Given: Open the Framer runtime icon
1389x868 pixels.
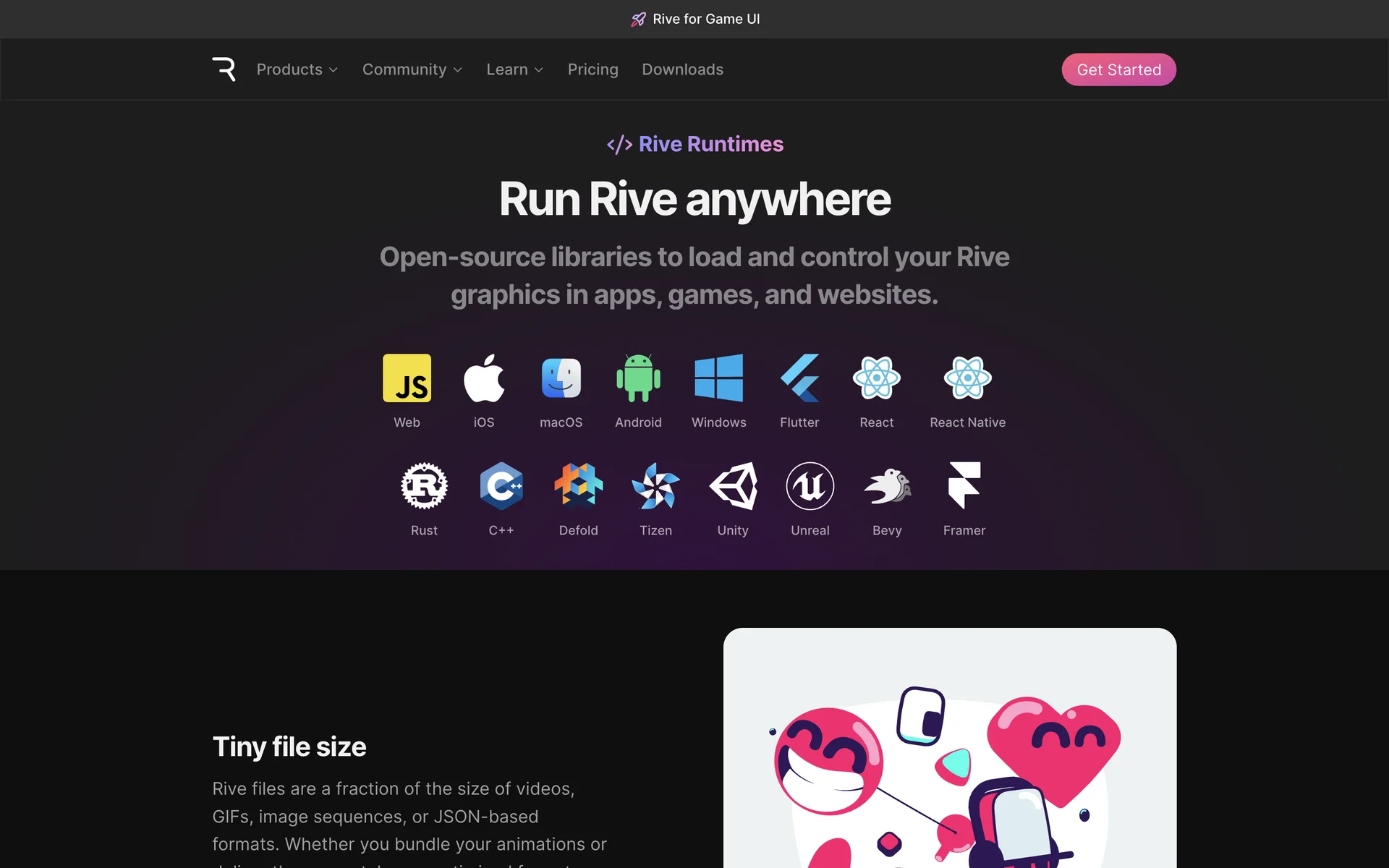Looking at the screenshot, I should click(964, 486).
